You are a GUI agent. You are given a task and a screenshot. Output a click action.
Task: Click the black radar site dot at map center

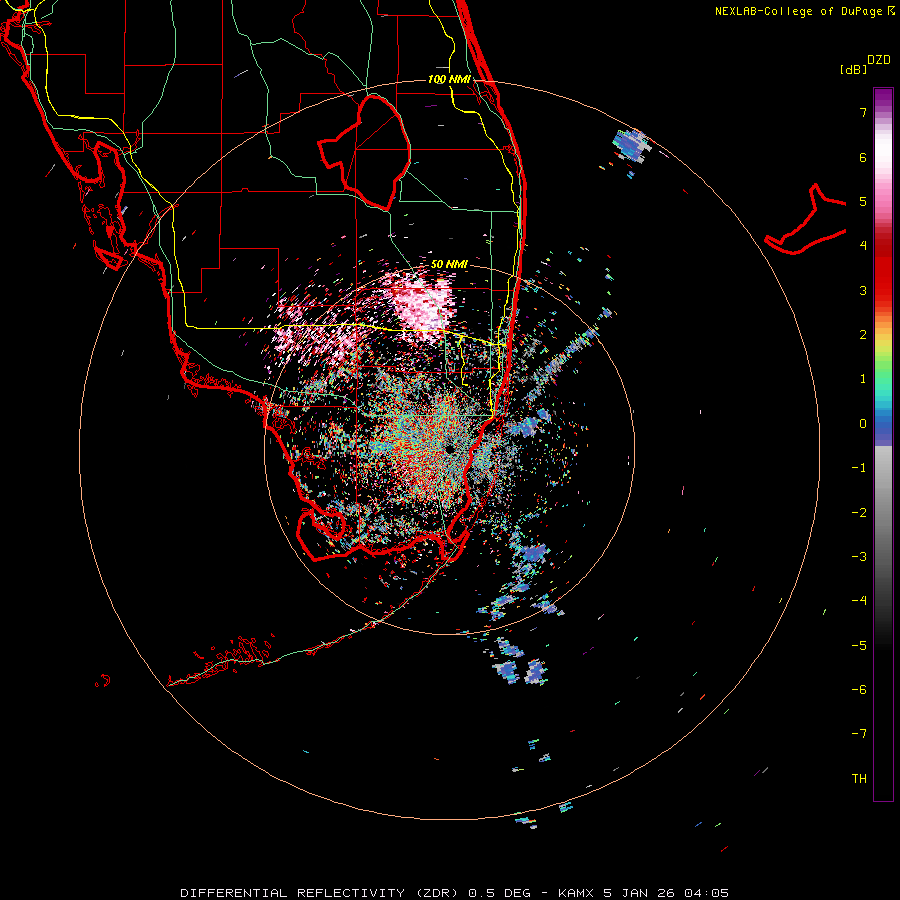point(449,448)
